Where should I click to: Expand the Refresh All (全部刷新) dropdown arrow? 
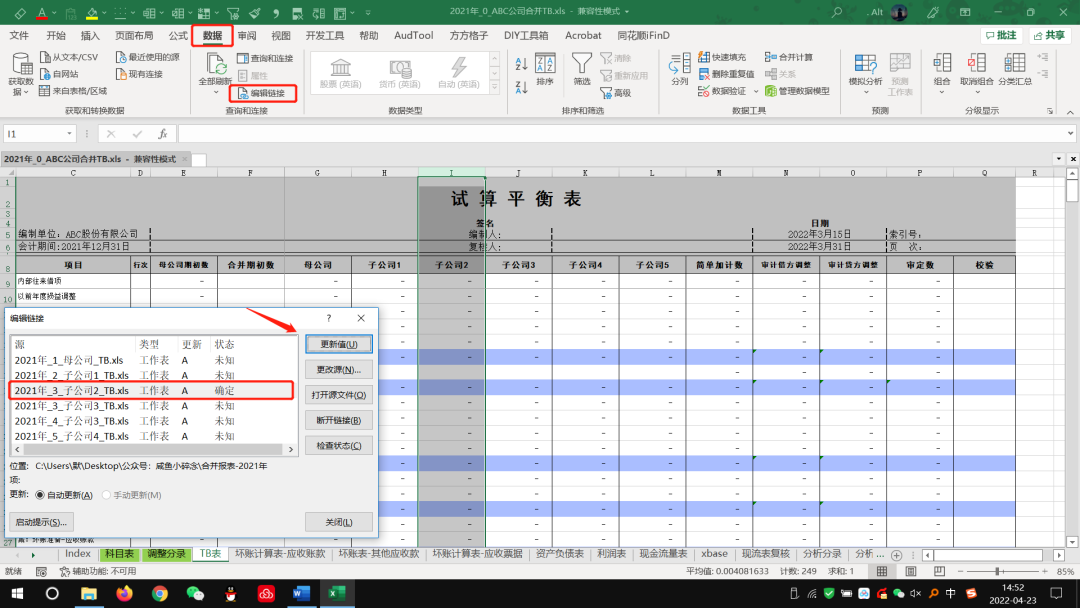point(216,92)
